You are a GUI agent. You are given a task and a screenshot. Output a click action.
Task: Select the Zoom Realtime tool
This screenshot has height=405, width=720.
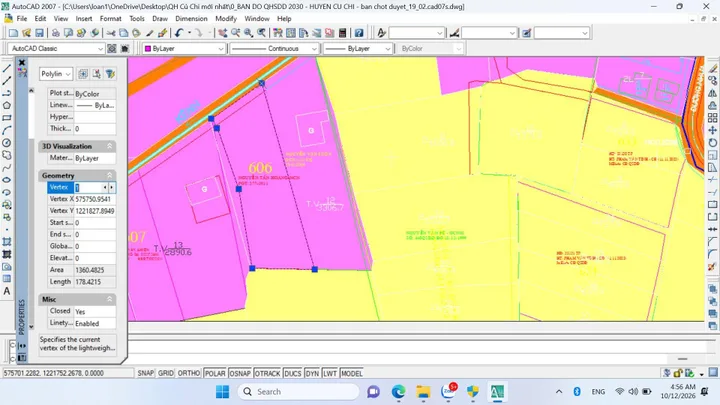tap(236, 33)
